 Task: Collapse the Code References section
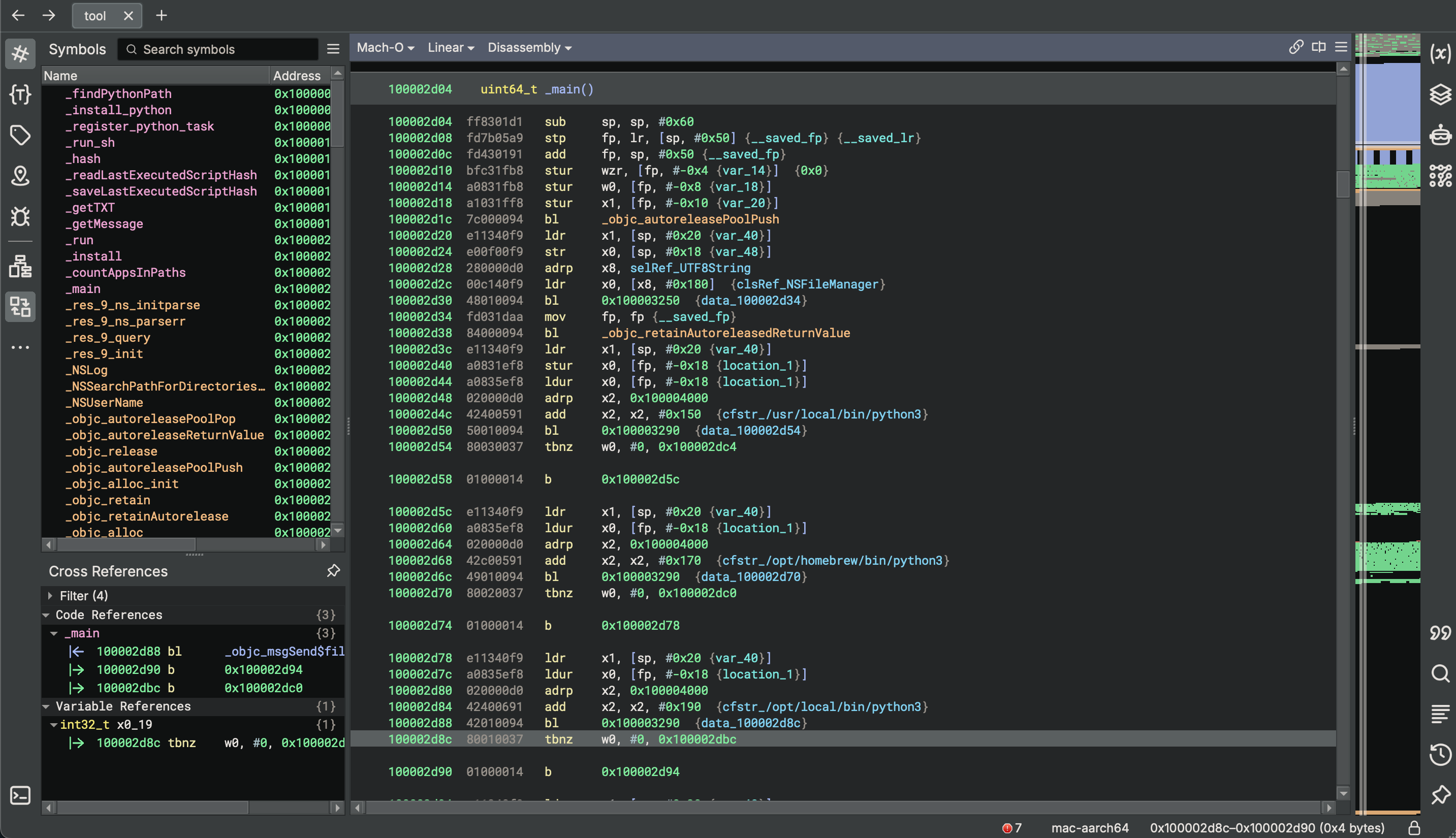tap(46, 615)
